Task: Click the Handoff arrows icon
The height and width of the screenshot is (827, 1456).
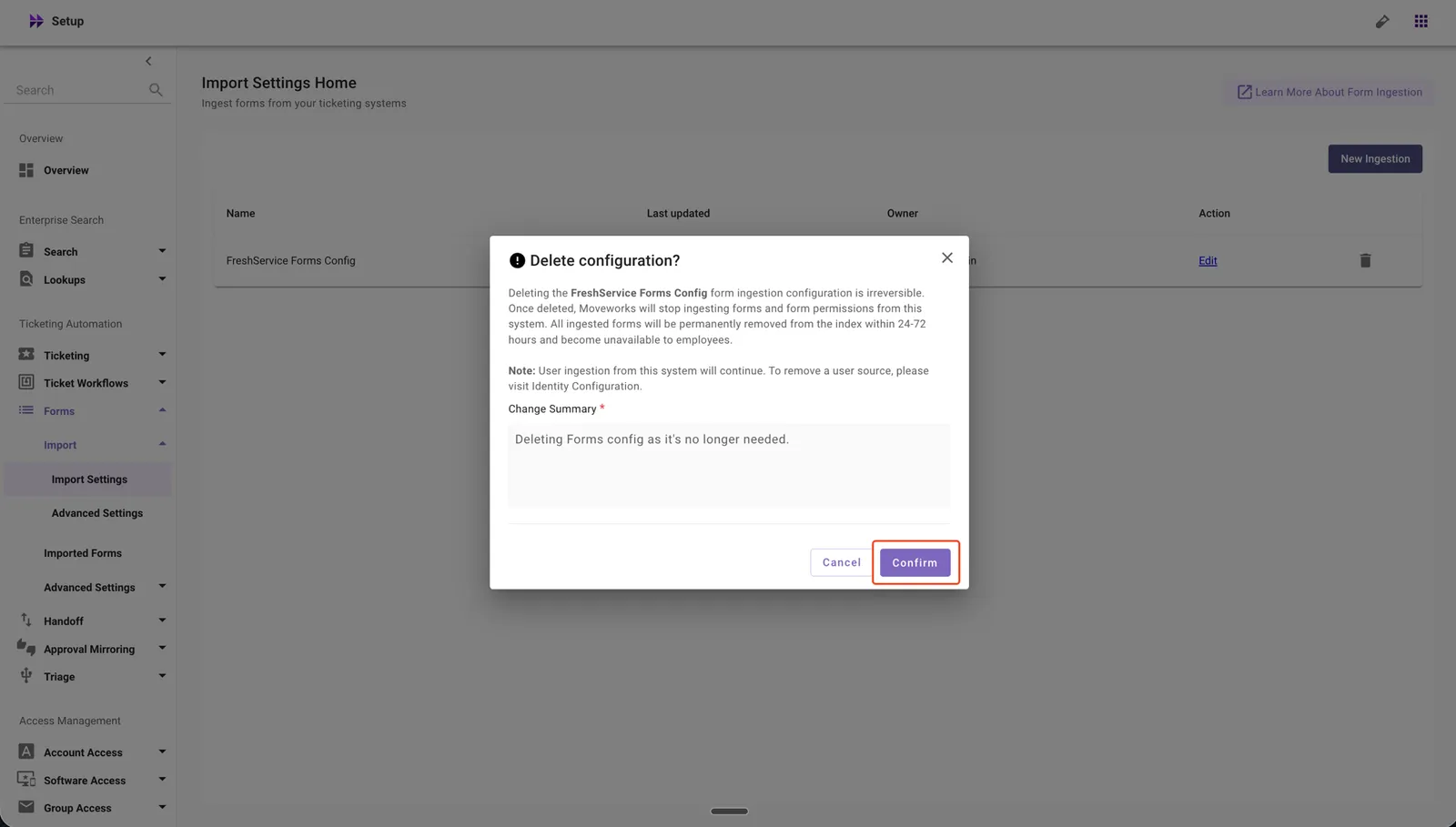Action: 26,620
